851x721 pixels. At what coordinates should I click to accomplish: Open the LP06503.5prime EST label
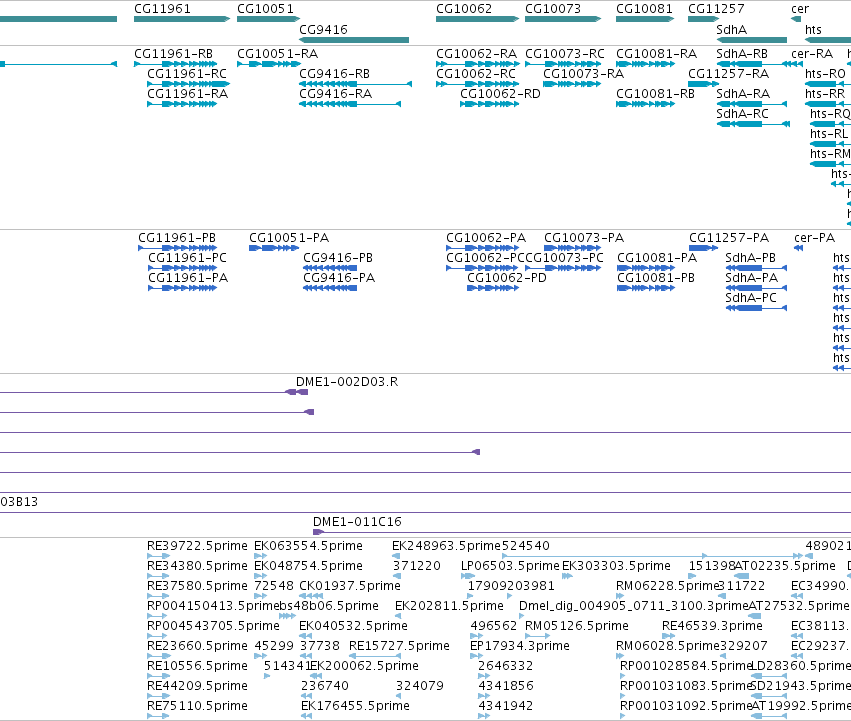pos(510,566)
